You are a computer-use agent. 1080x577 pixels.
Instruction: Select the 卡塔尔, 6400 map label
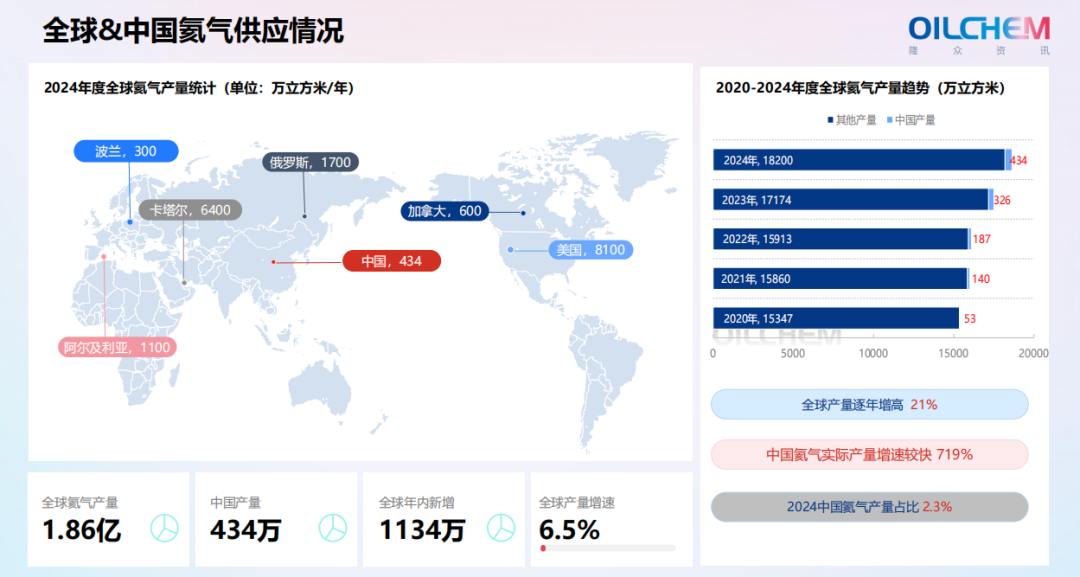190,210
